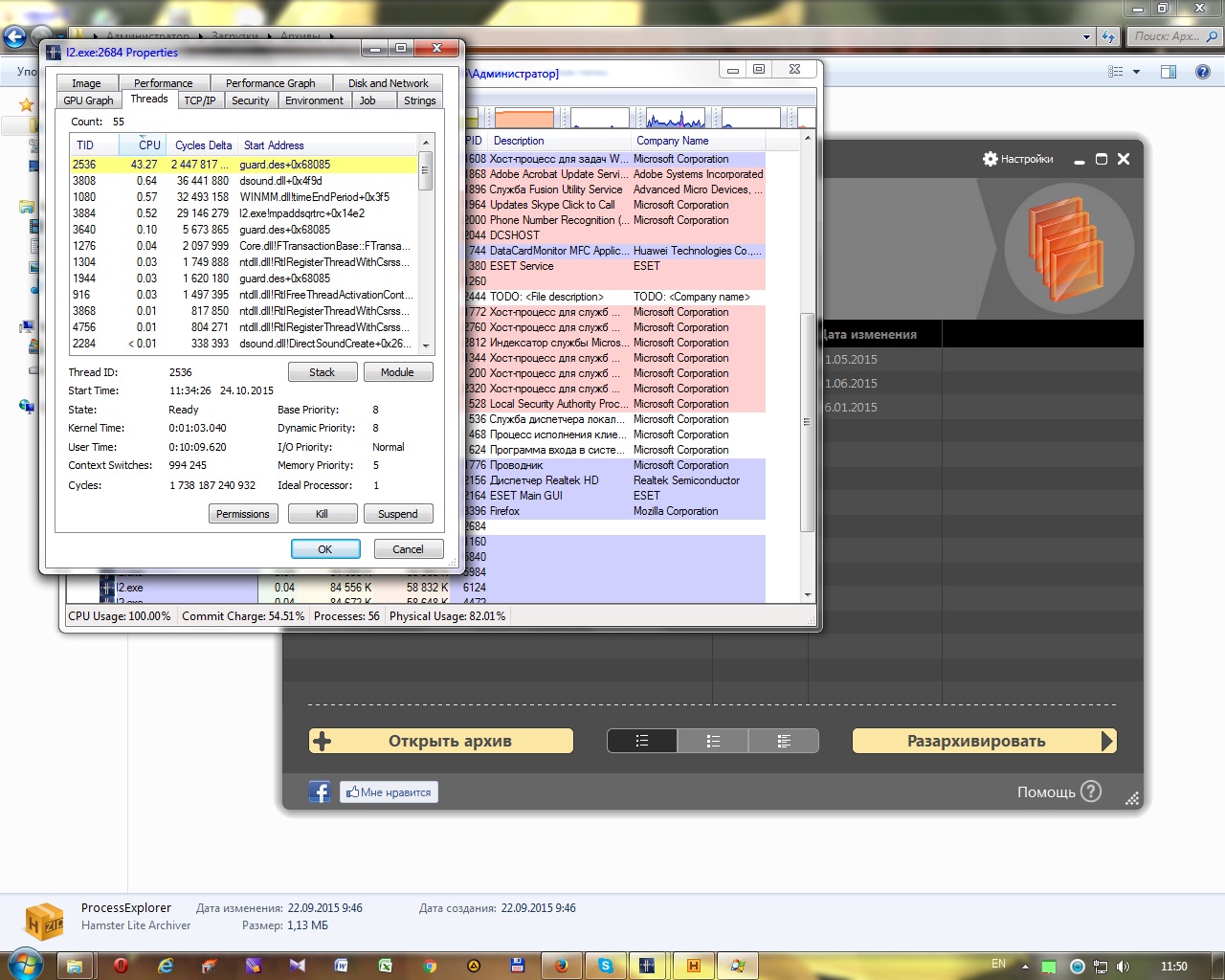
Task: Show hidden system tray icons
Action: point(1024,966)
